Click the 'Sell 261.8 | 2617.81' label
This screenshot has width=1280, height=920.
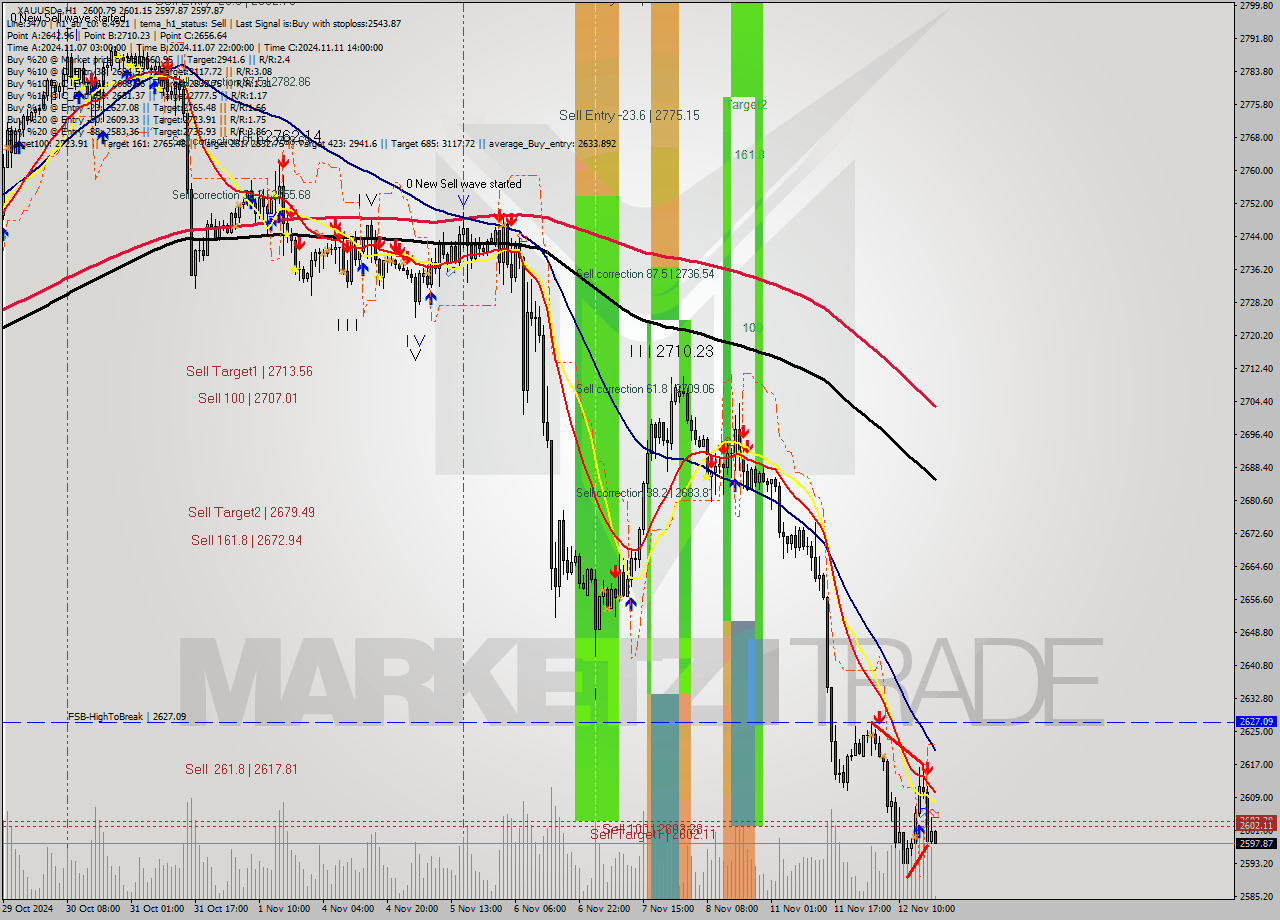[241, 769]
